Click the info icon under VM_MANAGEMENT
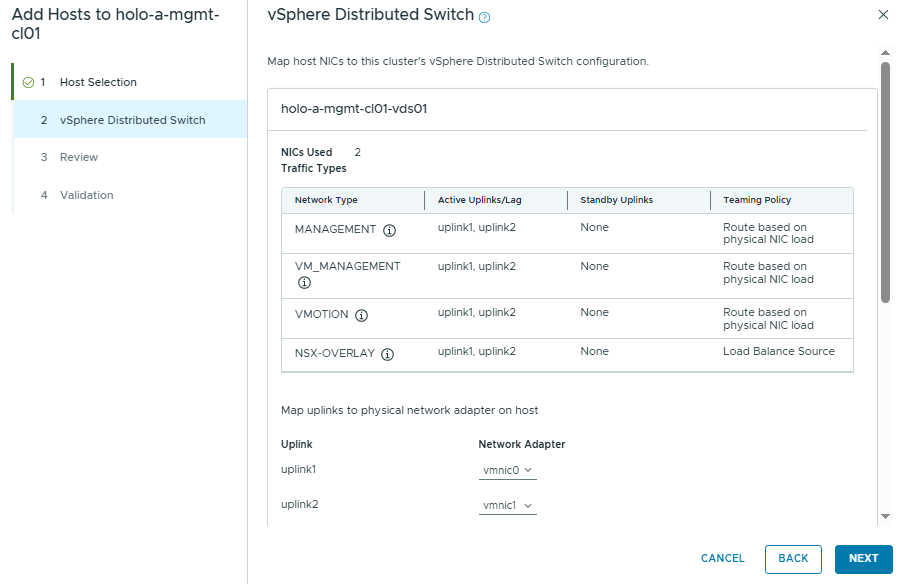 [x=304, y=283]
